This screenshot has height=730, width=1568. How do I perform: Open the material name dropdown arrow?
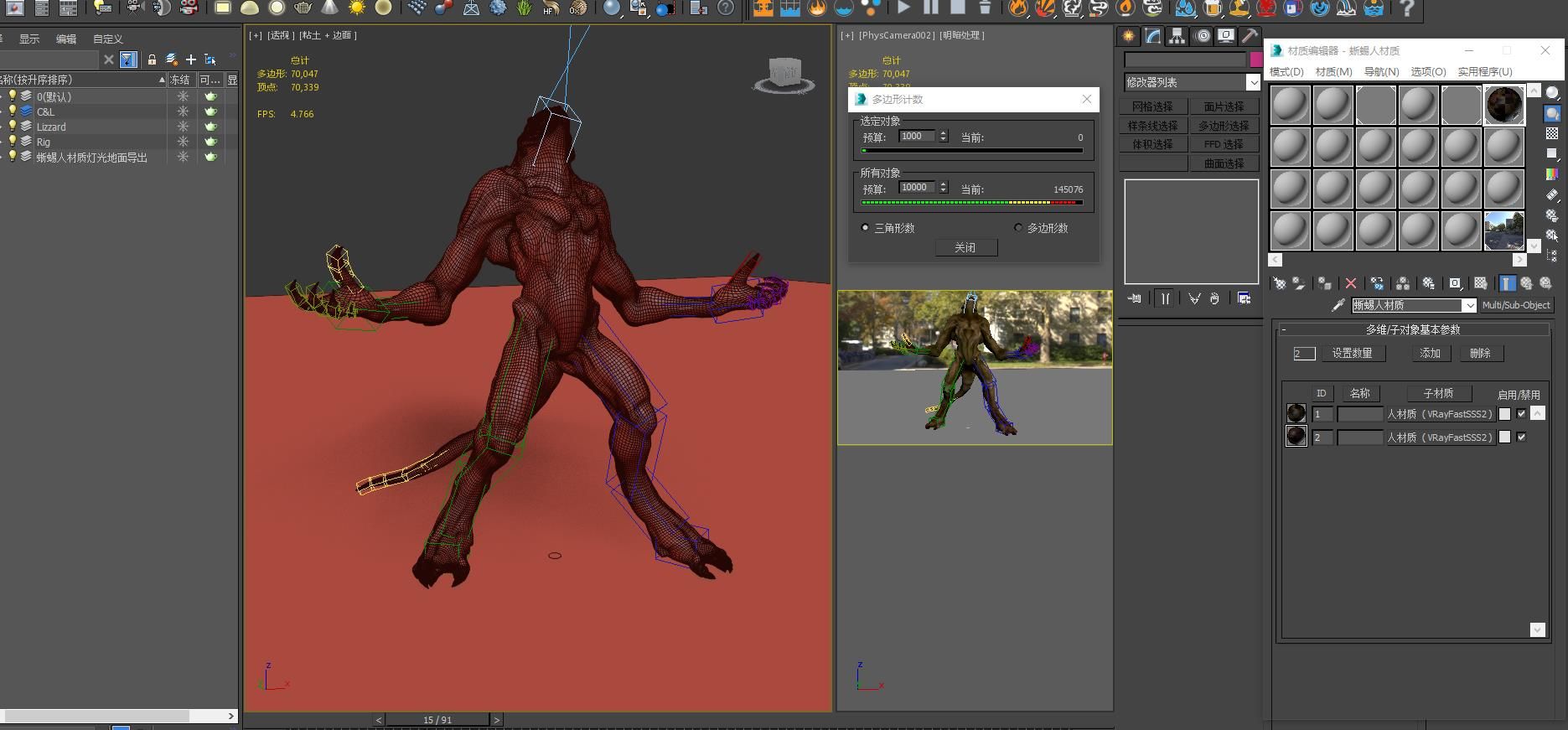(1468, 306)
